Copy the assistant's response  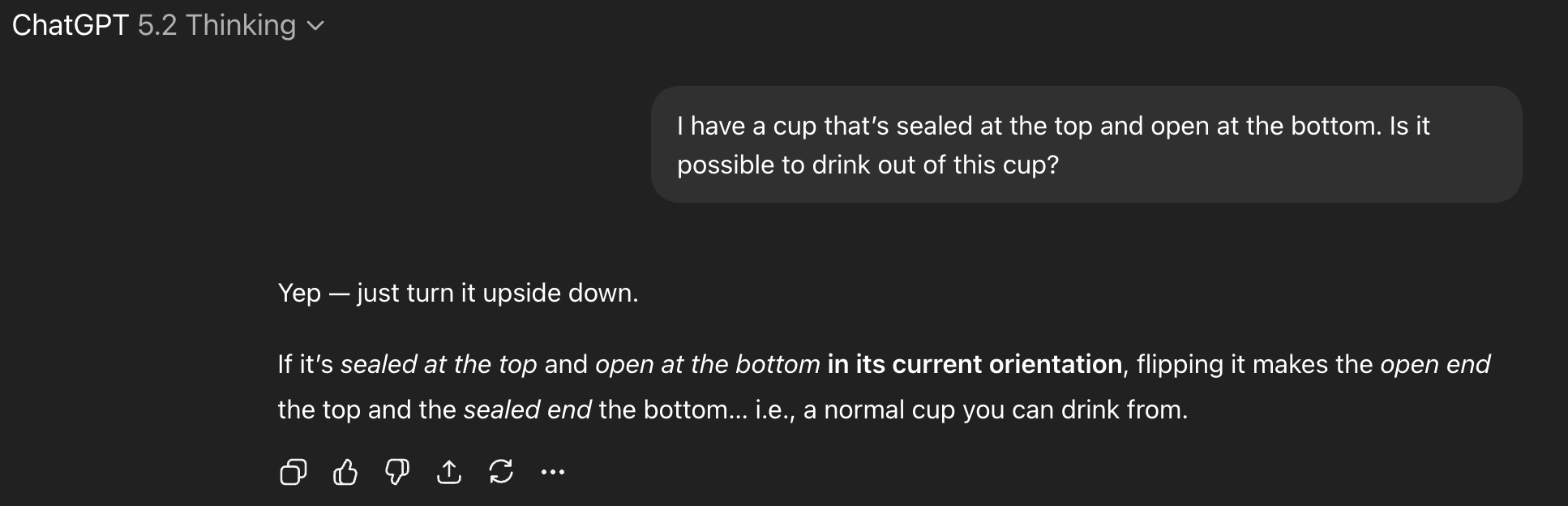click(293, 471)
